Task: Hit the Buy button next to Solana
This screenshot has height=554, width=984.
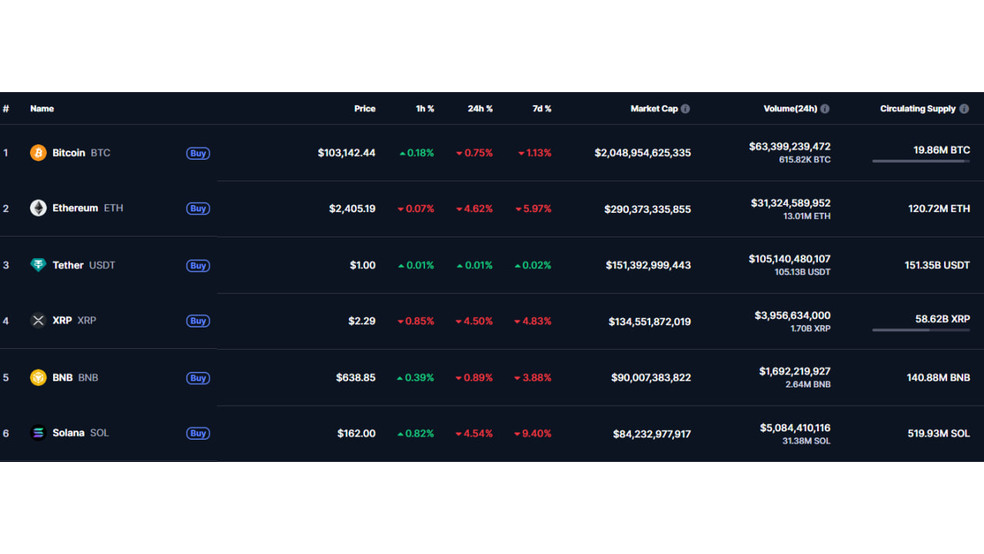Action: pos(198,433)
